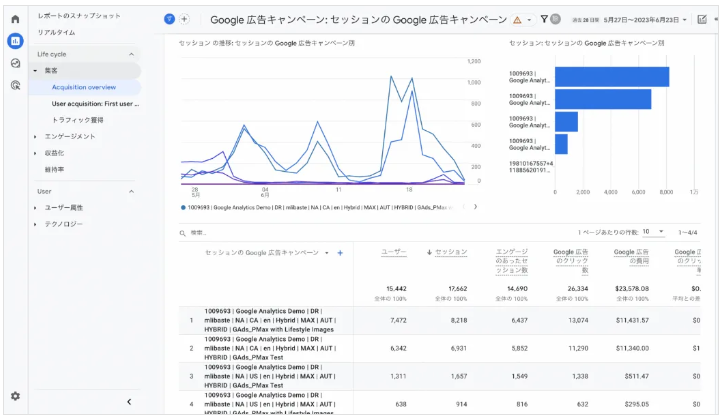Open the rows per page dropdown

(653, 232)
